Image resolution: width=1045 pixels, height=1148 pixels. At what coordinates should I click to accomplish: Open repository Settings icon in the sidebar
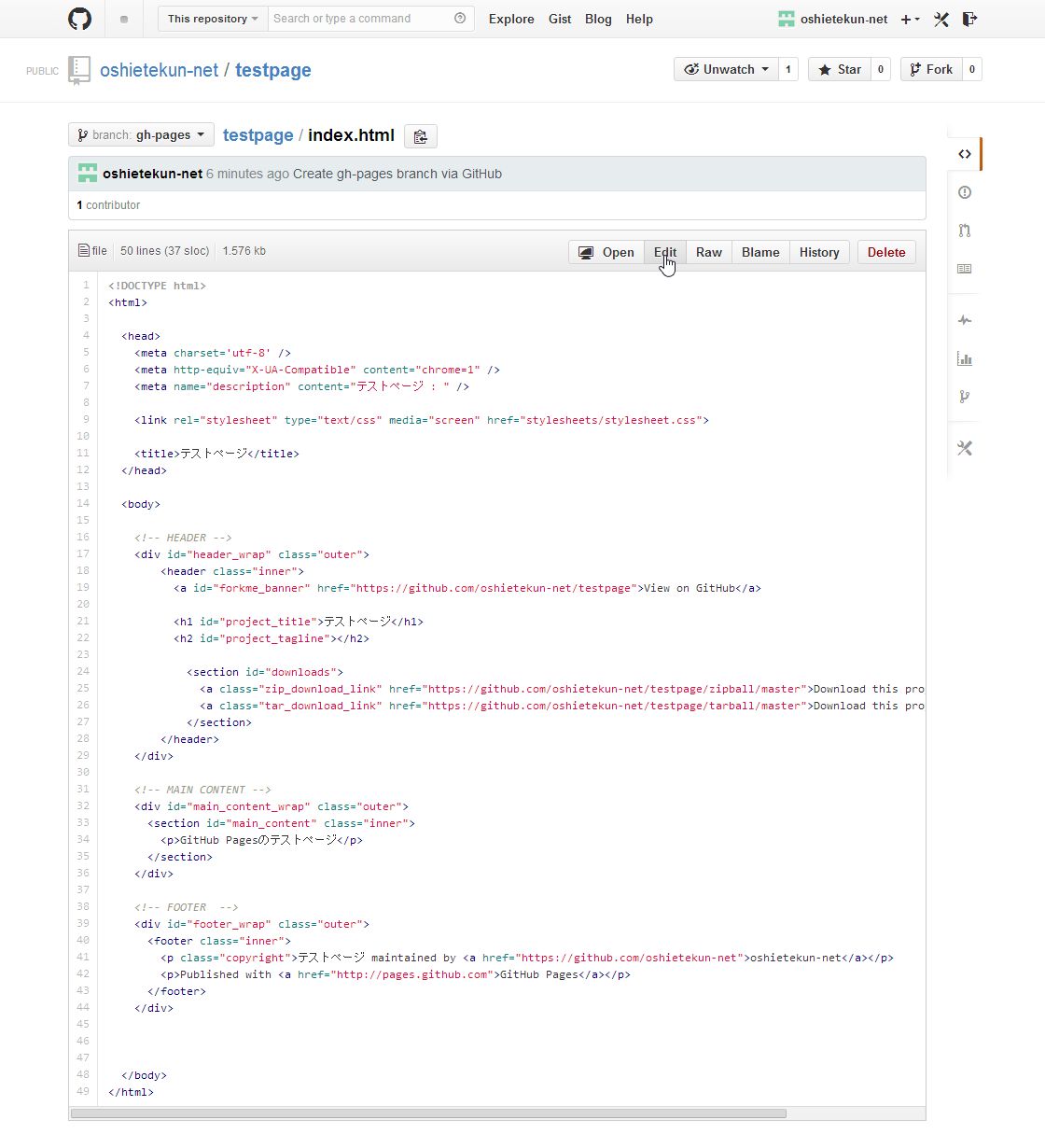pyautogui.click(x=965, y=448)
